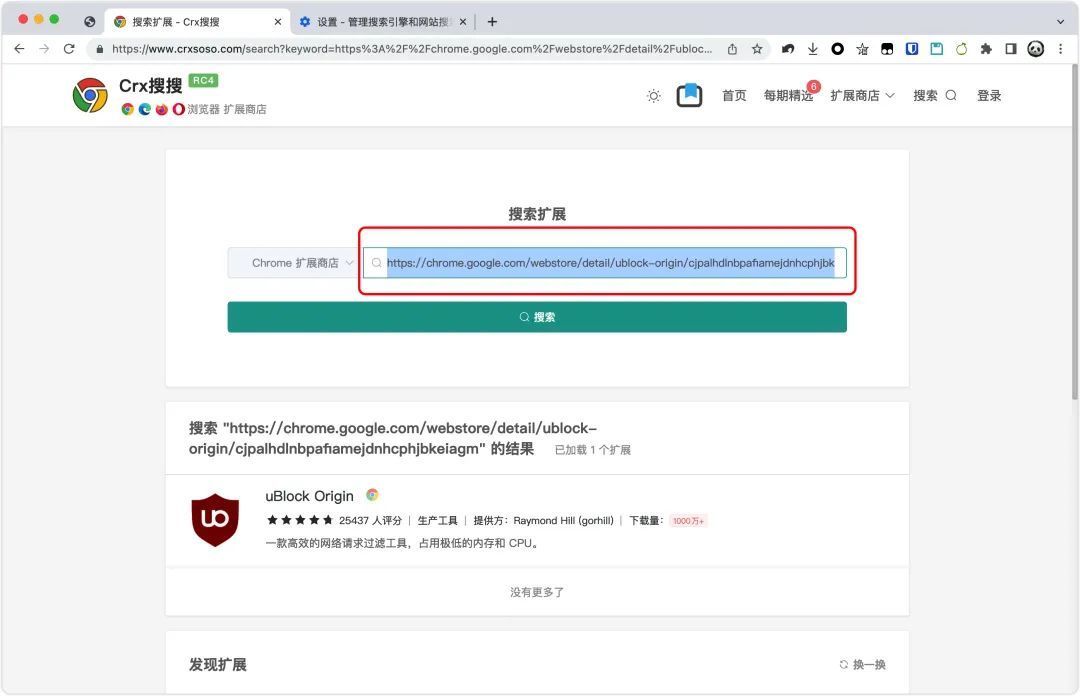The height and width of the screenshot is (696, 1080).
Task: Open the Extensions puzzle-piece menu
Action: pos(986,49)
